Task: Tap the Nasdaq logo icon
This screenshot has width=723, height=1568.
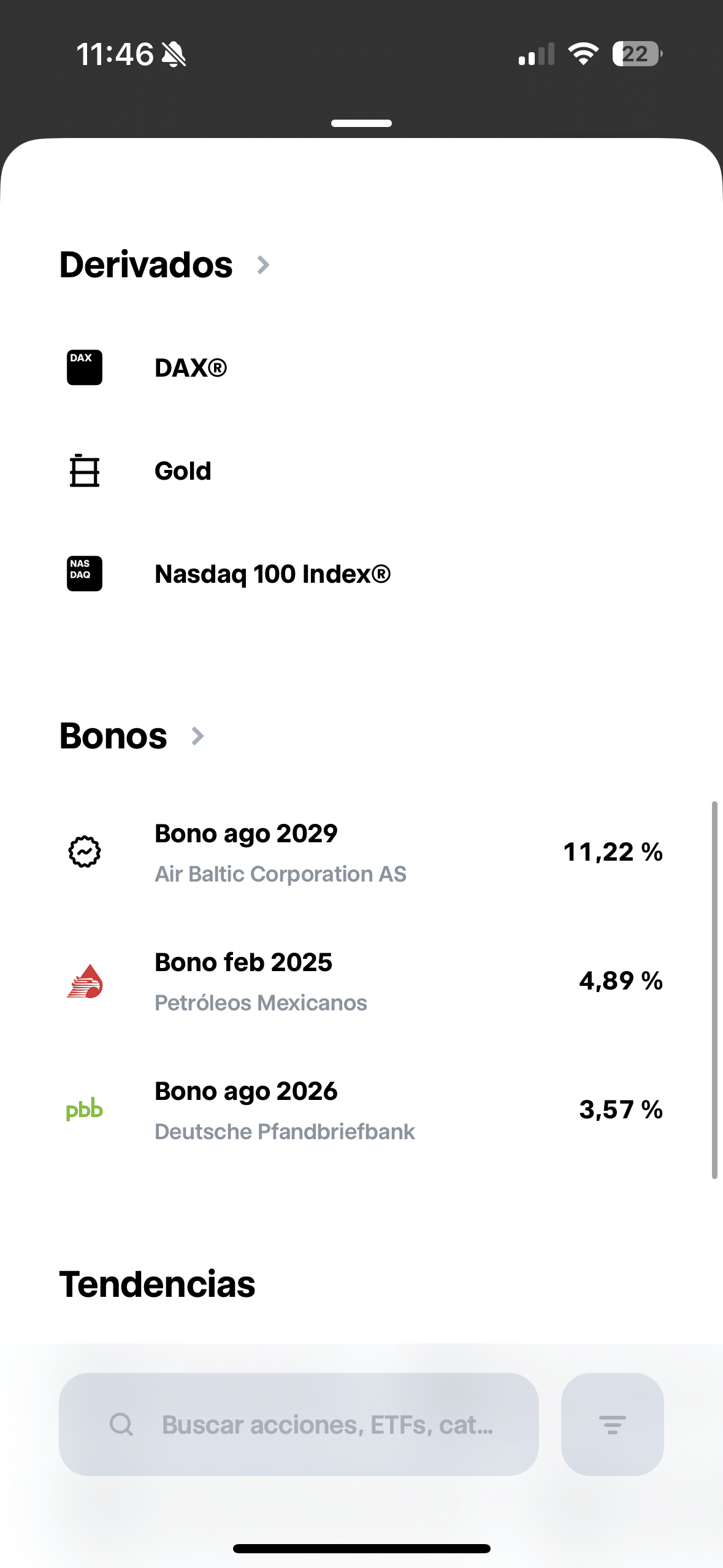Action: pos(85,574)
